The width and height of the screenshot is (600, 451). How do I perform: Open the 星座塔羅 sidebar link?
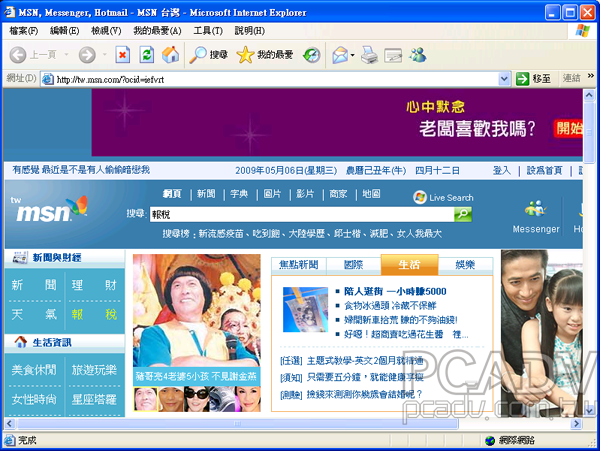pos(94,400)
